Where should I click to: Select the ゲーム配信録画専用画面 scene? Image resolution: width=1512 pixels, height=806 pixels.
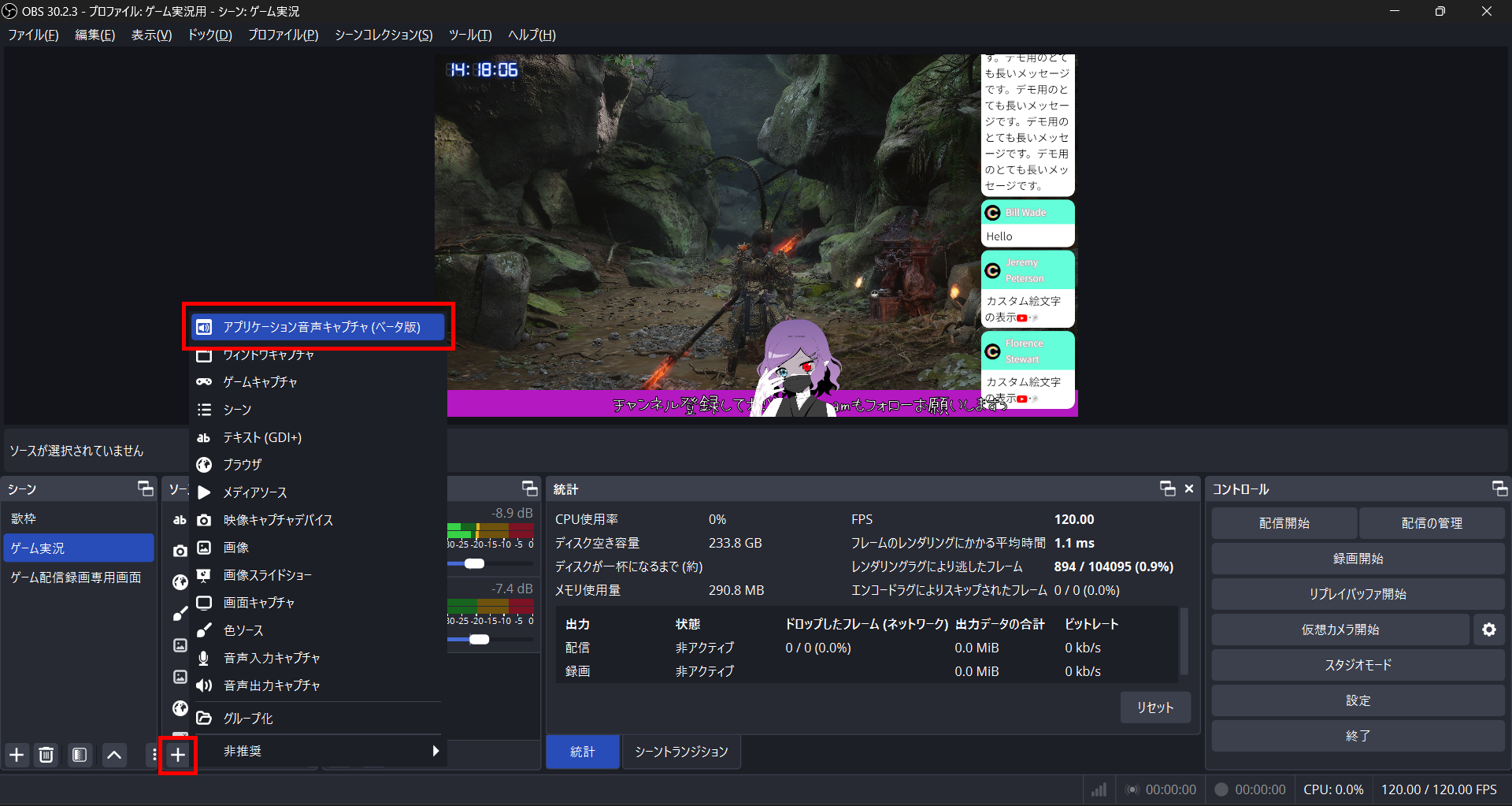[x=79, y=578]
